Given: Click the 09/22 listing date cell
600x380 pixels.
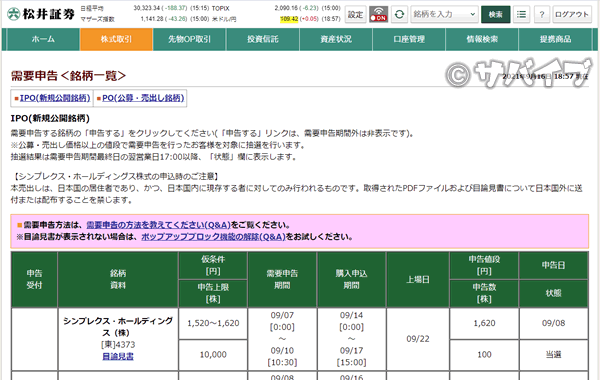Looking at the screenshot, I should click(418, 339).
